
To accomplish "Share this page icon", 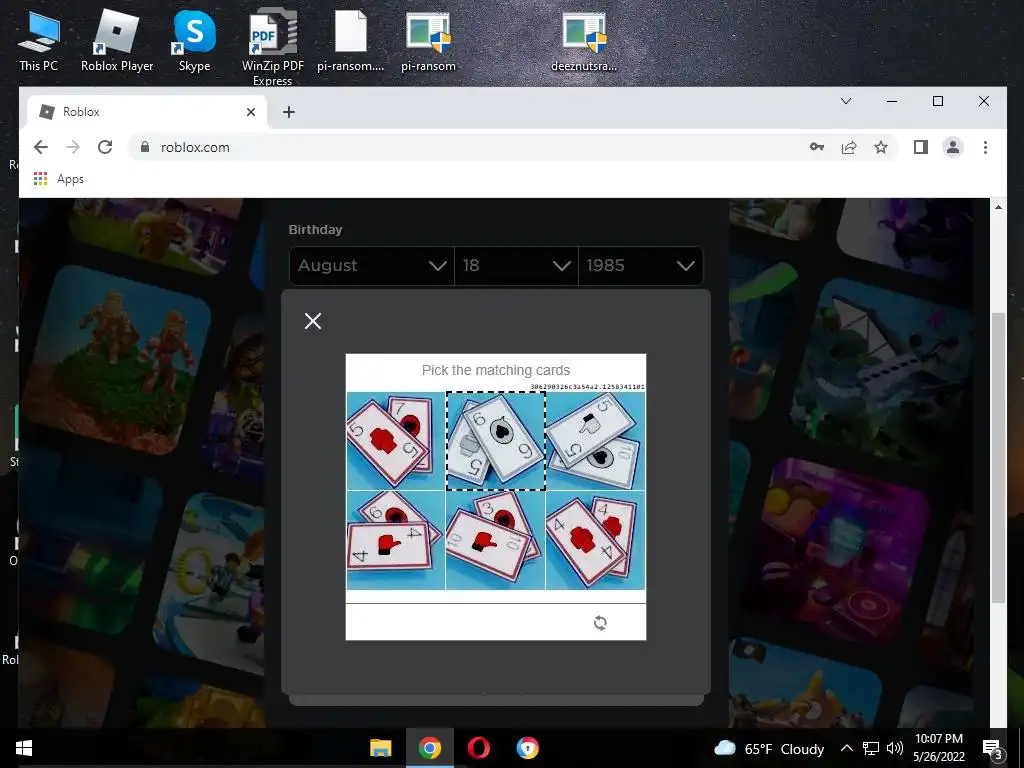I will coord(849,147).
